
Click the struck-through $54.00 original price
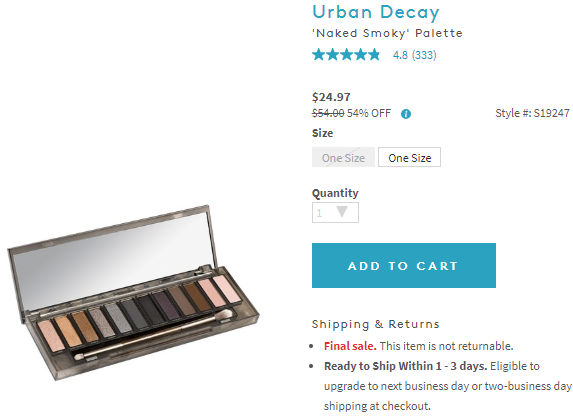click(x=328, y=113)
